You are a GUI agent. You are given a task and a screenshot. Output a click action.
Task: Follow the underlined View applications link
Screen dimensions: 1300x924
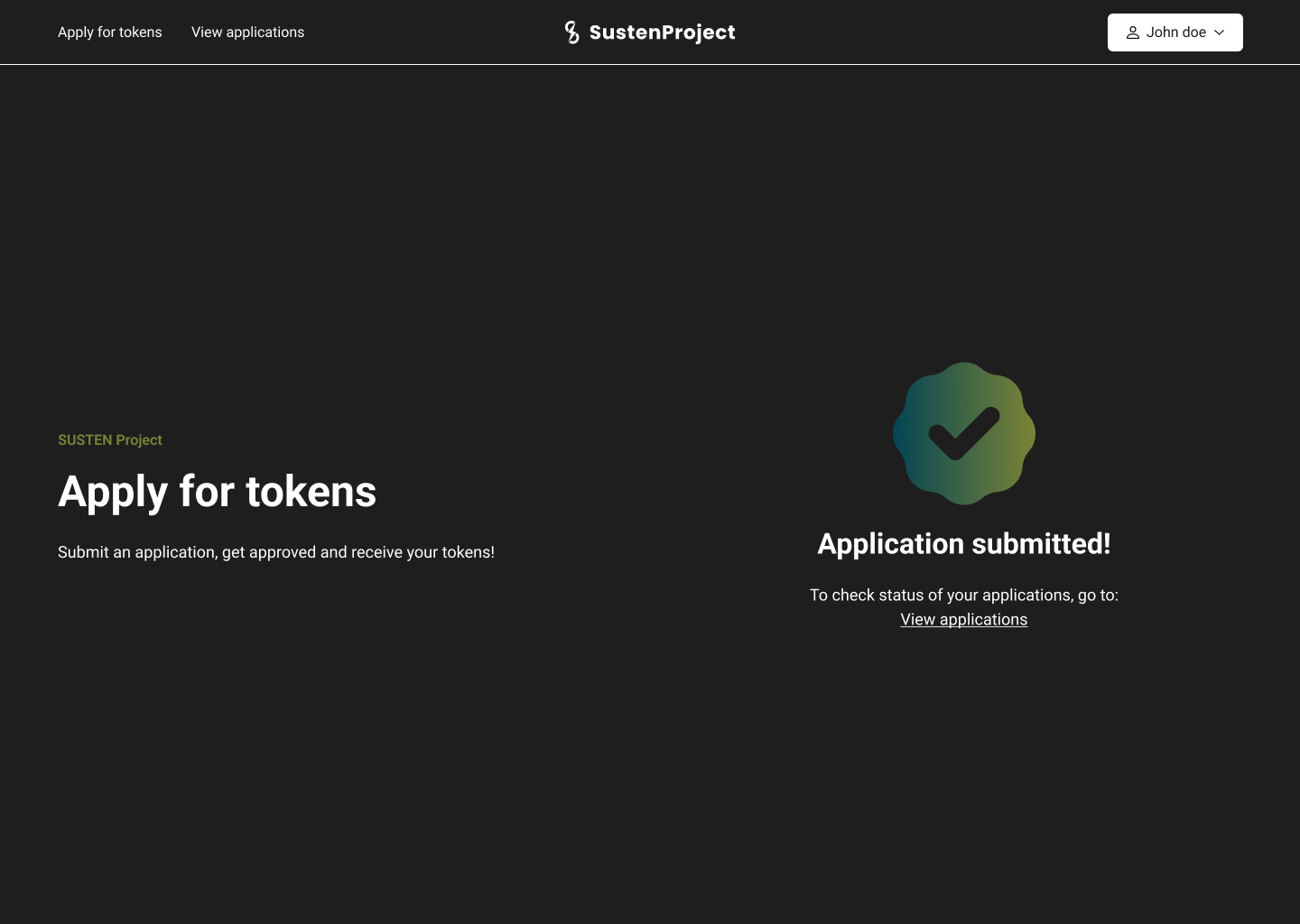click(x=963, y=620)
